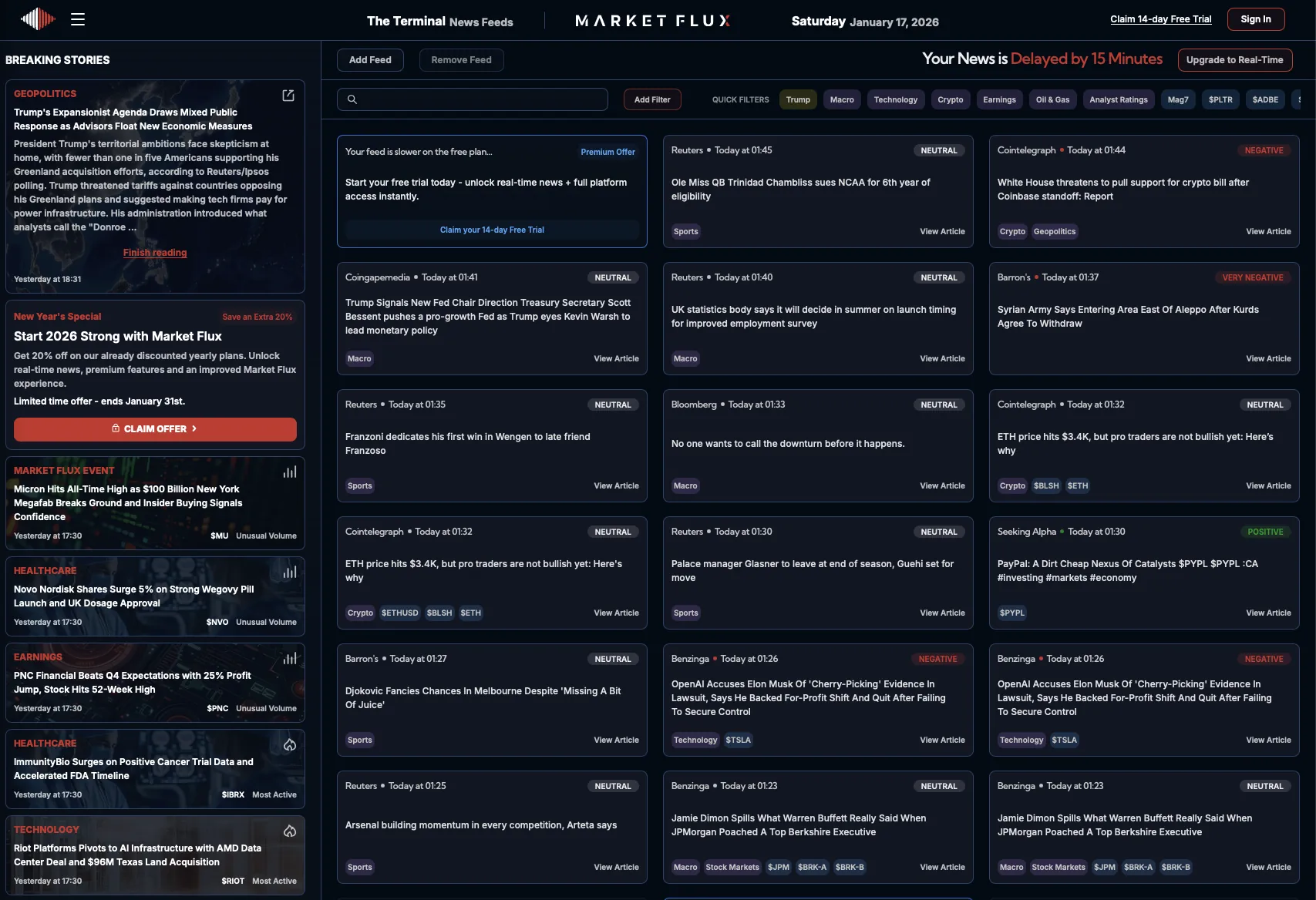This screenshot has height=900, width=1316.
Task: Open the Add Filter options
Action: 652,99
